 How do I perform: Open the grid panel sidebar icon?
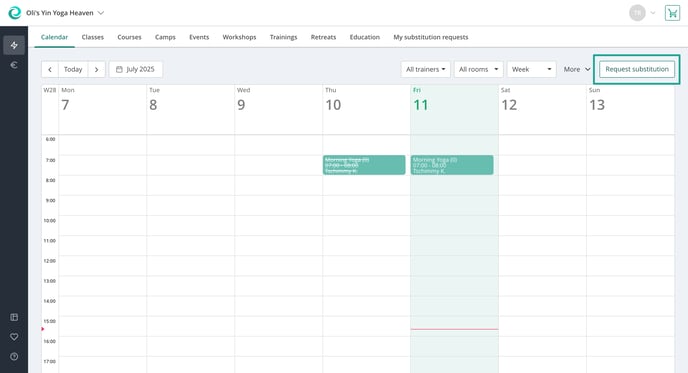pyautogui.click(x=14, y=317)
